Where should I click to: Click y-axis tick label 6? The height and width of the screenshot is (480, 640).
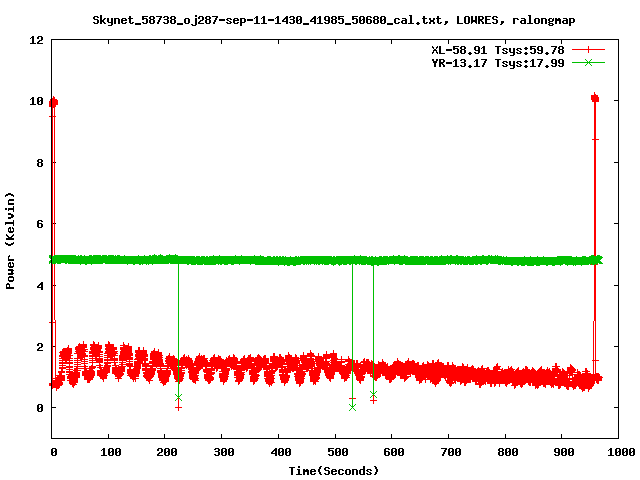click(x=40, y=224)
